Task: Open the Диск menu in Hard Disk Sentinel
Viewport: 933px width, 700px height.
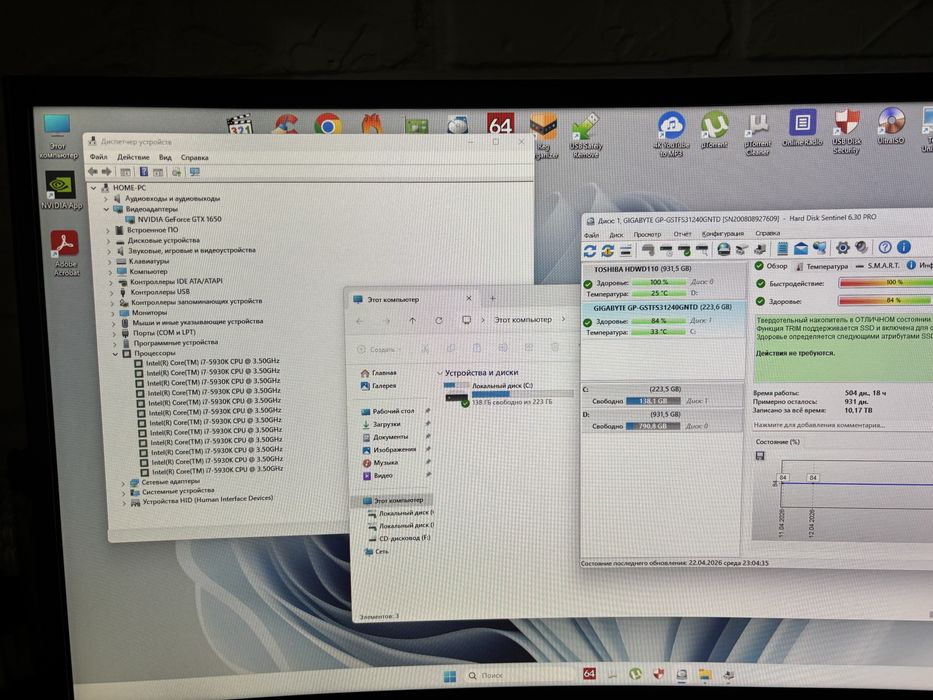Action: point(616,235)
